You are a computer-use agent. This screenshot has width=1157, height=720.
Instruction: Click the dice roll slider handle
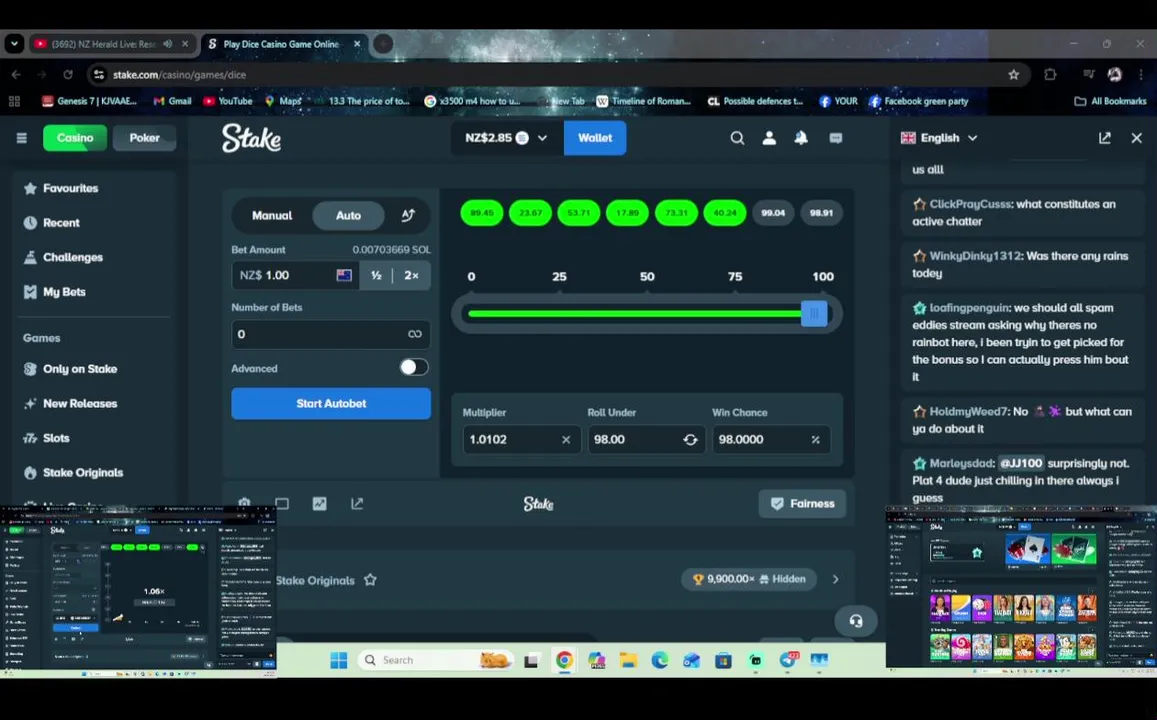[x=814, y=314]
